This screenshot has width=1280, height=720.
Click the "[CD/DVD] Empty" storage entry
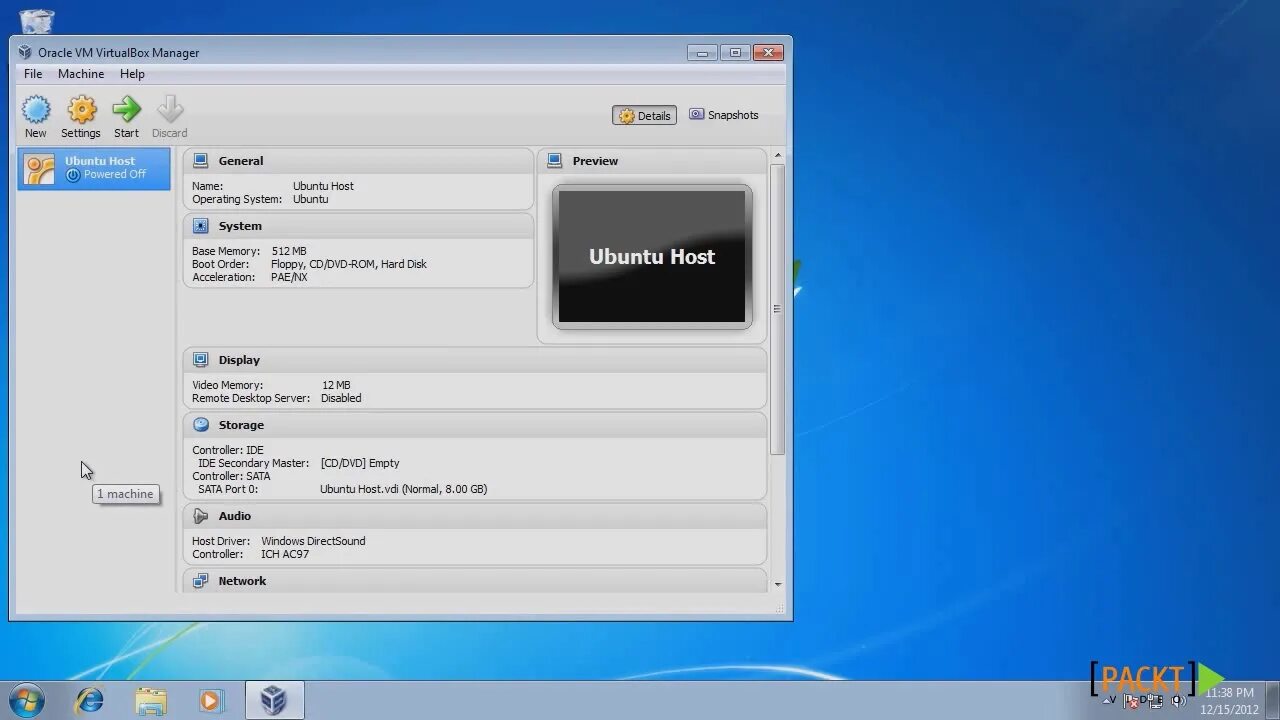click(360, 463)
